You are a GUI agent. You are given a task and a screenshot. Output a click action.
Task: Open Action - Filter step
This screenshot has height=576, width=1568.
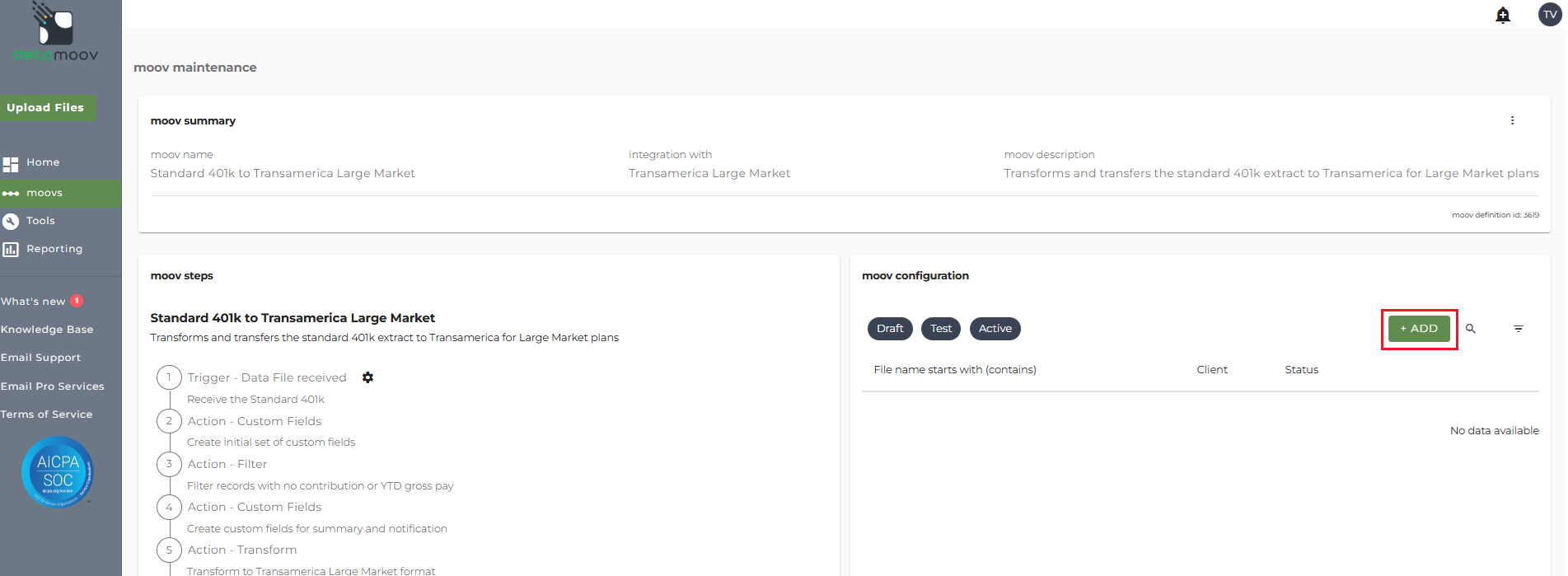227,464
